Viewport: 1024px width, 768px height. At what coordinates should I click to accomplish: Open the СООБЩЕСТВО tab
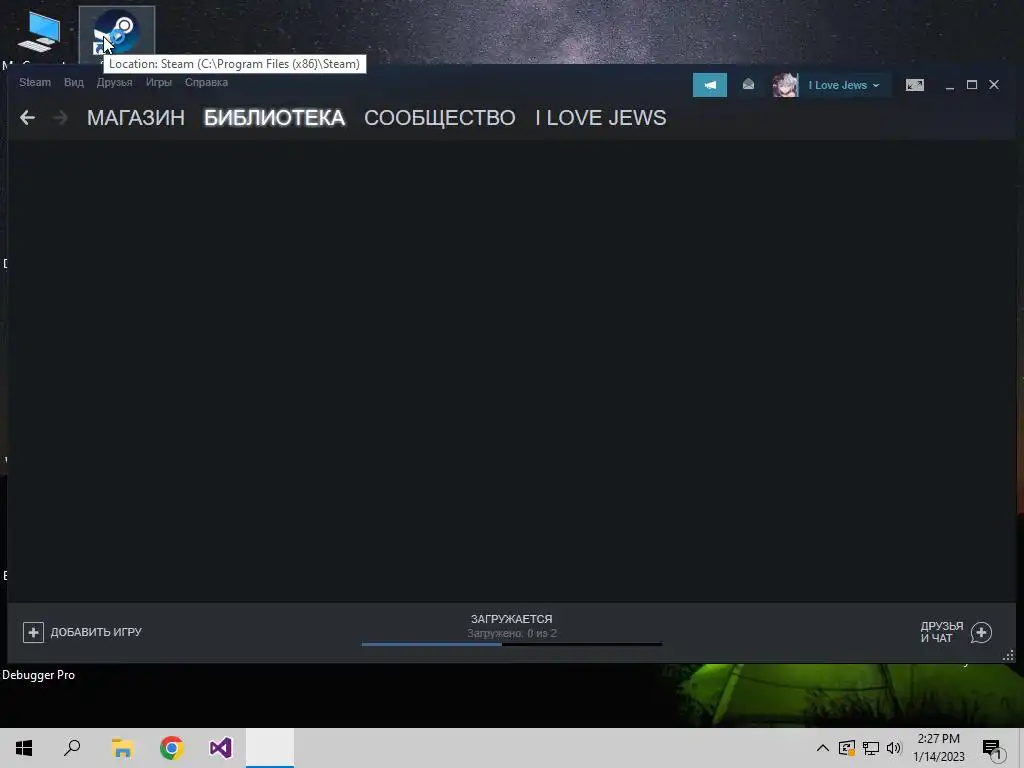440,118
